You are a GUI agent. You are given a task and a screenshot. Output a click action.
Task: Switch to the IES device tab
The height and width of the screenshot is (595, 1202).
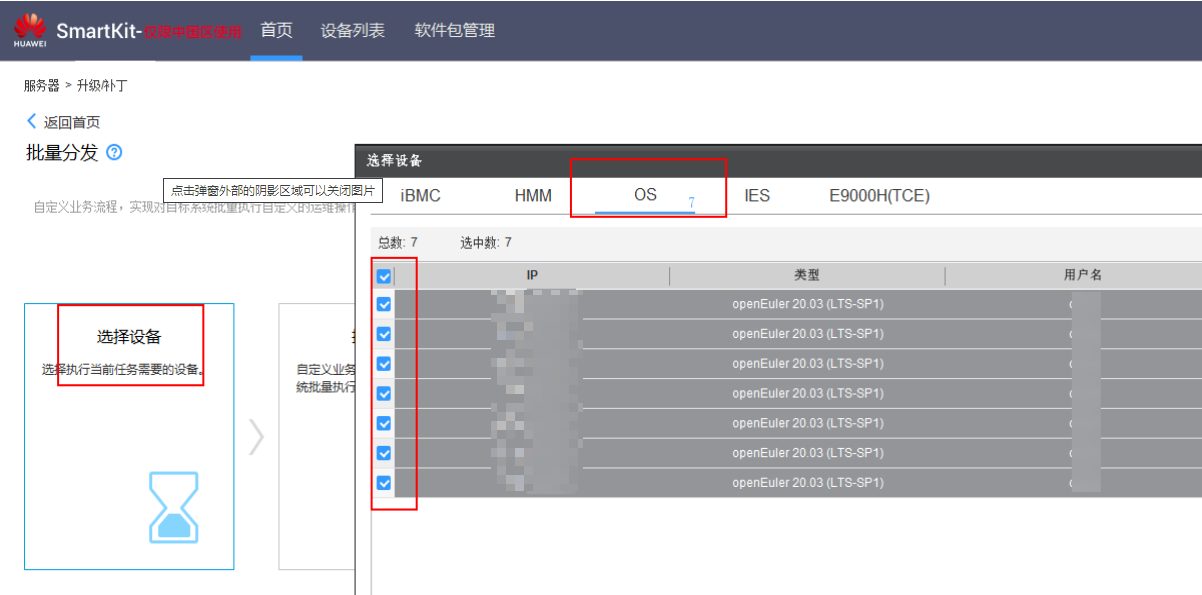[757, 196]
